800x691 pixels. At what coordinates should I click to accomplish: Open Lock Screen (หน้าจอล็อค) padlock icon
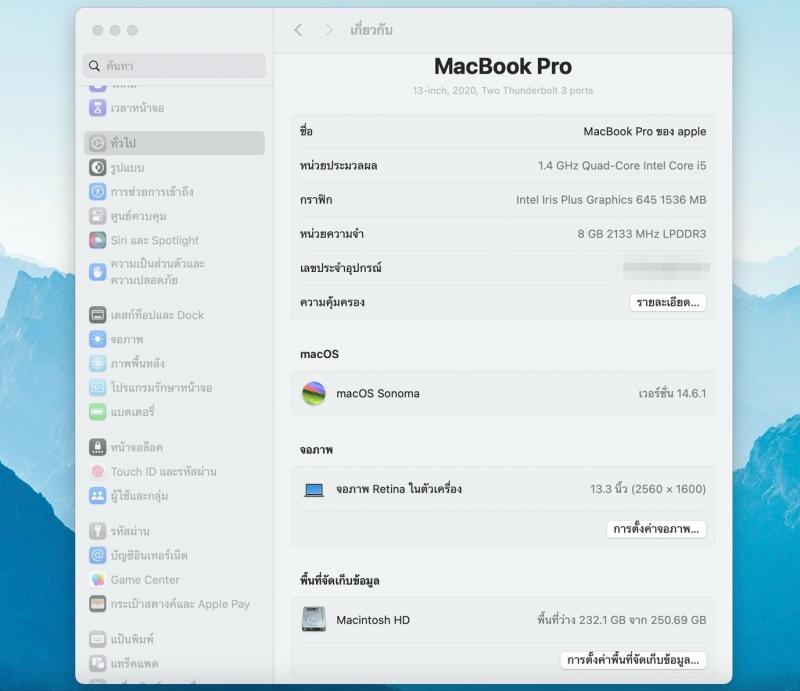click(x=97, y=447)
